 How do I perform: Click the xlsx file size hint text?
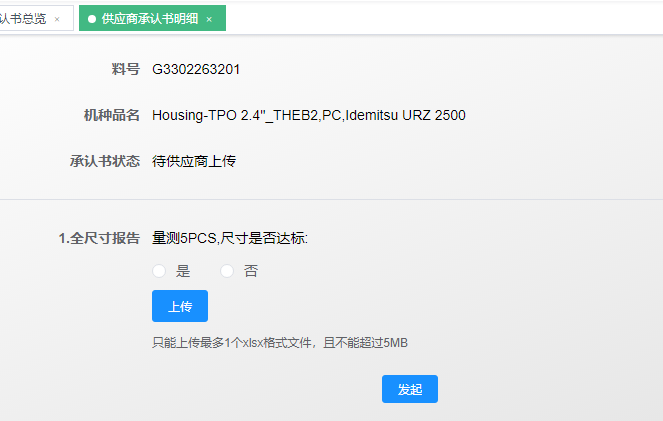pyautogui.click(x=280, y=343)
